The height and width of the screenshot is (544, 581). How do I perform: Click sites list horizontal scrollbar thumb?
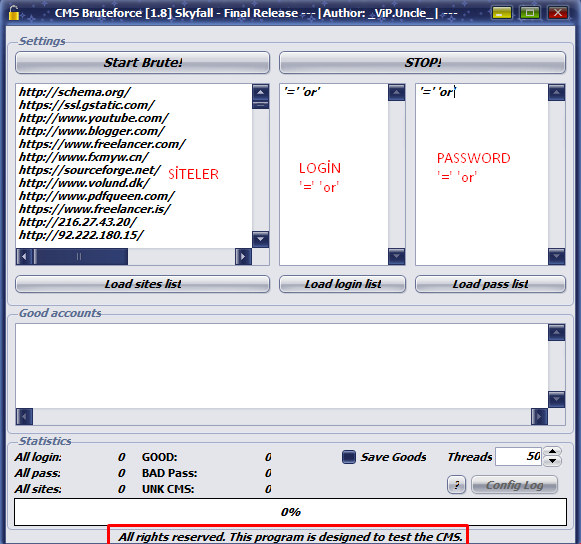pyautogui.click(x=80, y=256)
